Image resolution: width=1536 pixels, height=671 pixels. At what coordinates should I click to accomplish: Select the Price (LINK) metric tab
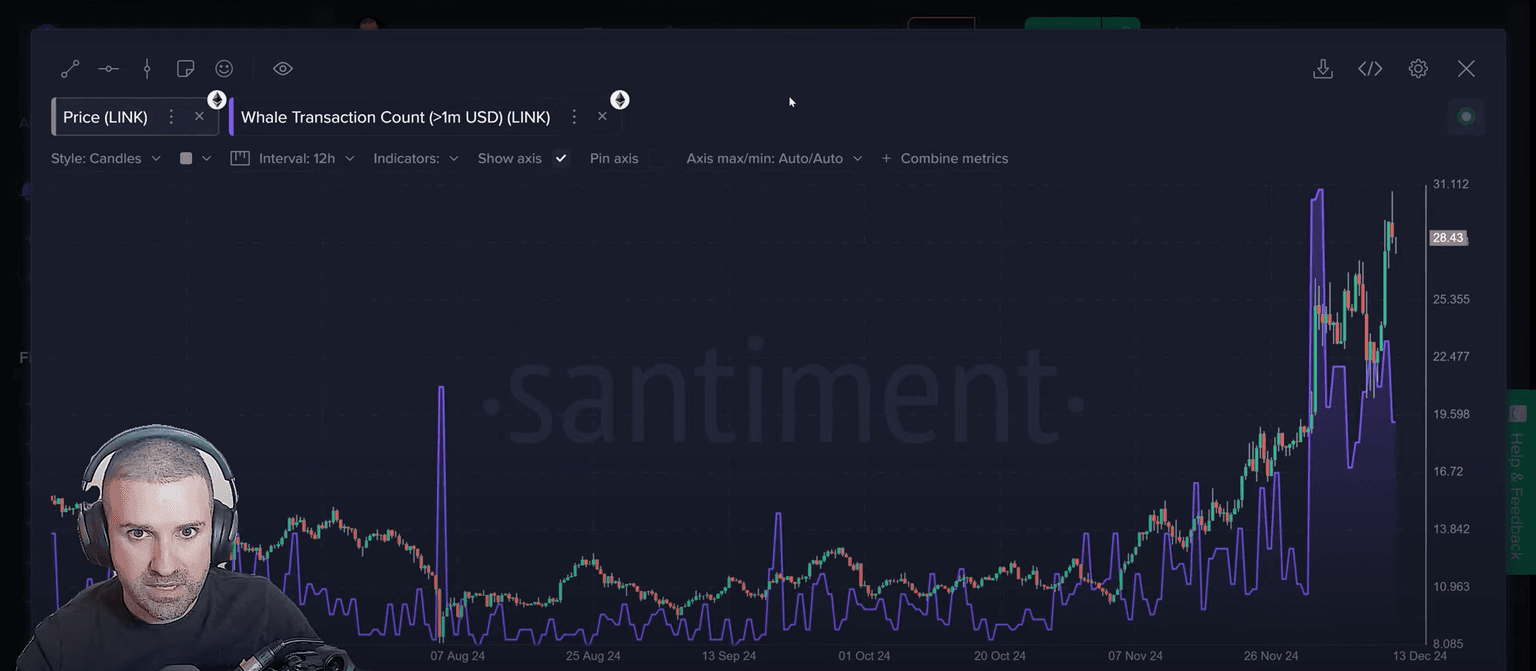pos(105,117)
